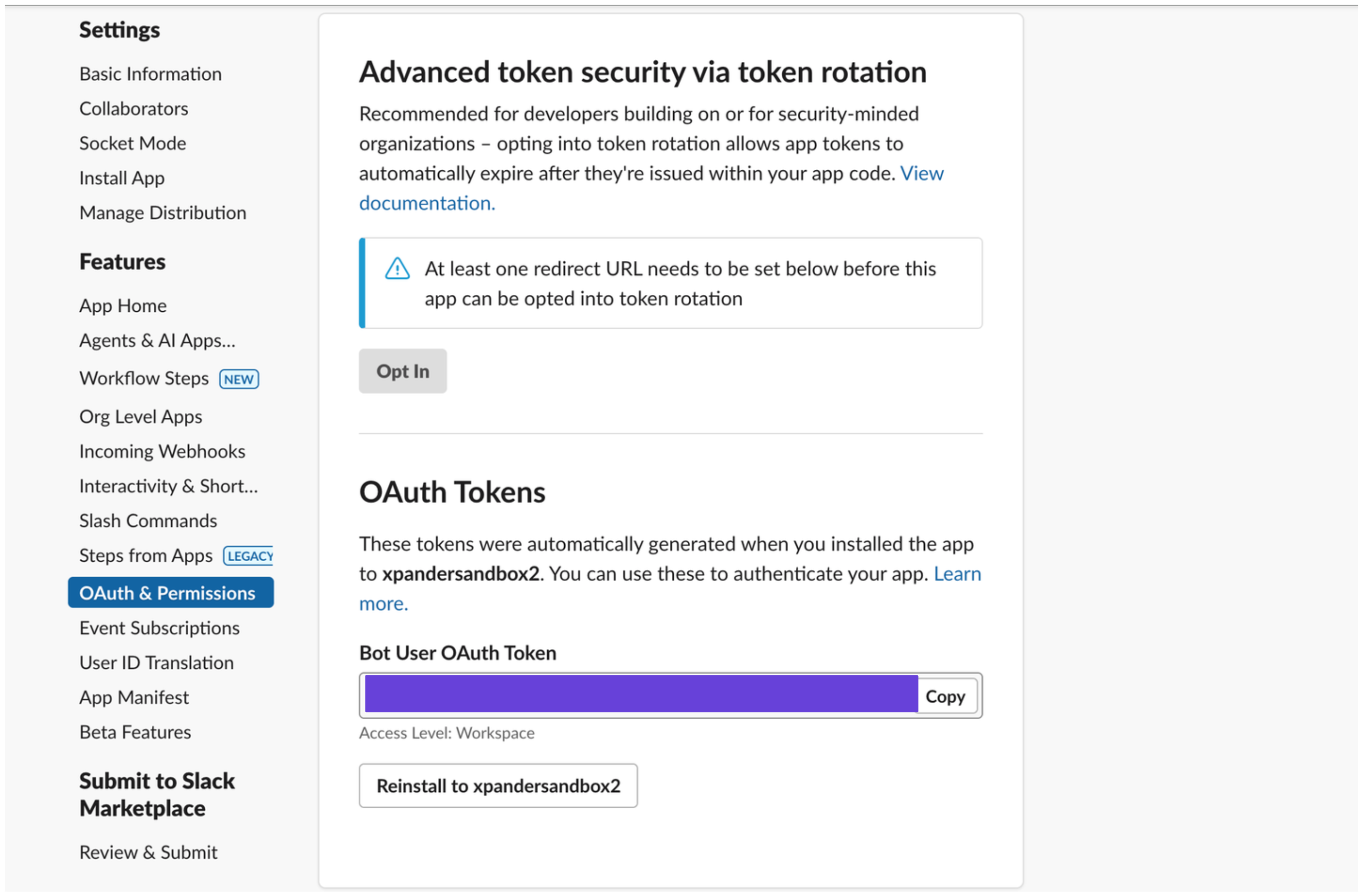Image resolution: width=1363 pixels, height=896 pixels.
Task: Go to Slash Commands page
Action: click(x=148, y=521)
